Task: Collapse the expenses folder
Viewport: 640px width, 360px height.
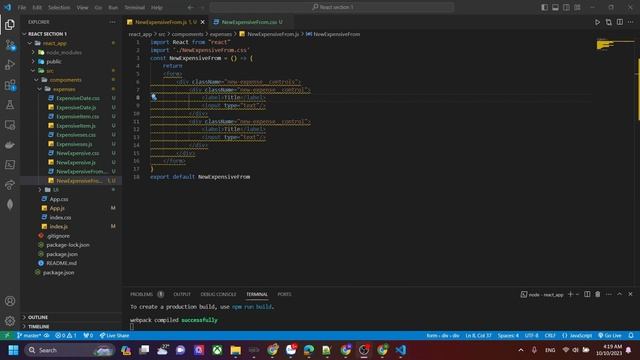Action: (x=40, y=89)
